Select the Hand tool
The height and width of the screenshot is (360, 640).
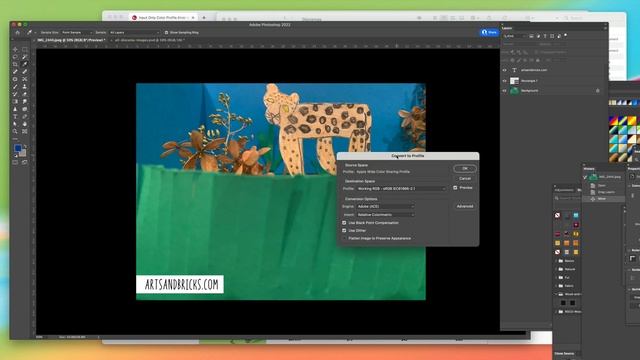click(25, 124)
